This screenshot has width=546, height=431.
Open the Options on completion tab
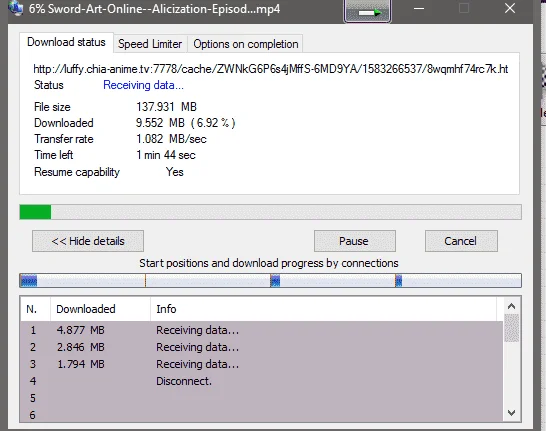[245, 44]
